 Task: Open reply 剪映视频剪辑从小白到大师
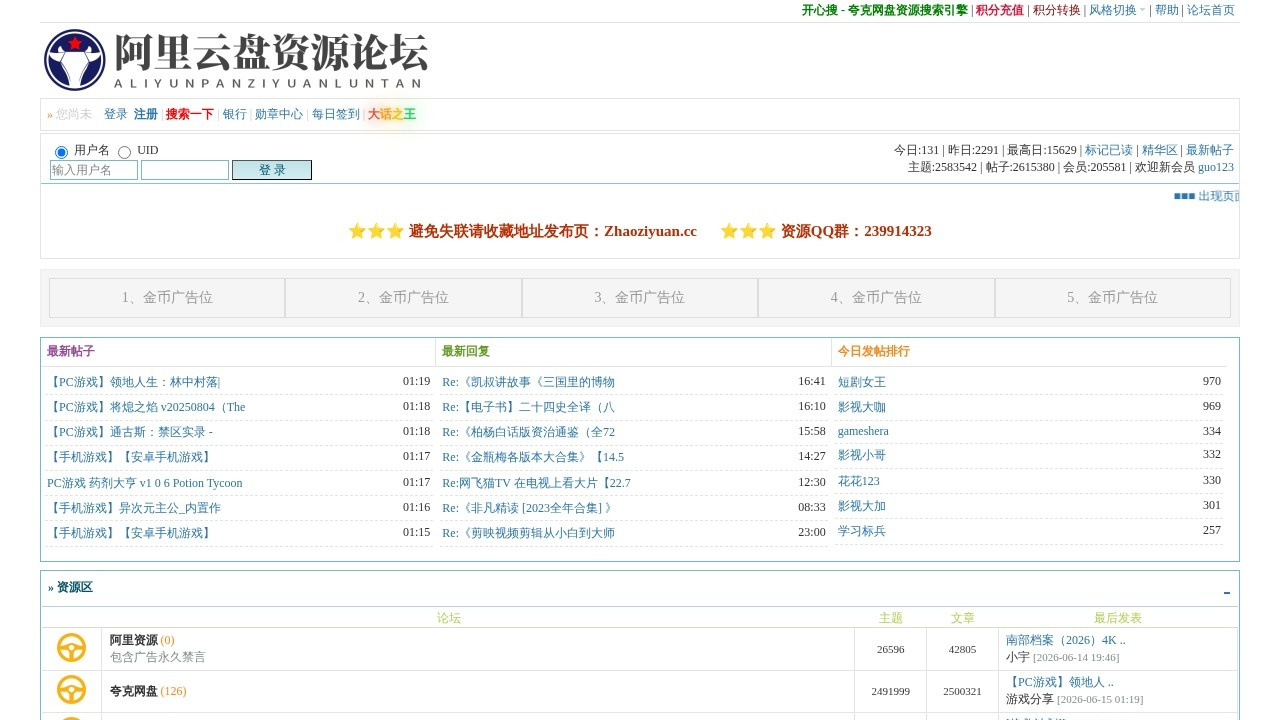click(528, 533)
